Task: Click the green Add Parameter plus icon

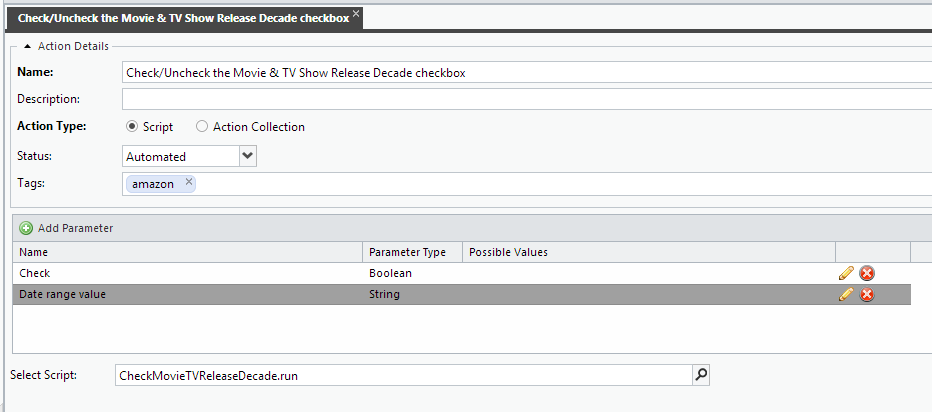Action: (26, 228)
